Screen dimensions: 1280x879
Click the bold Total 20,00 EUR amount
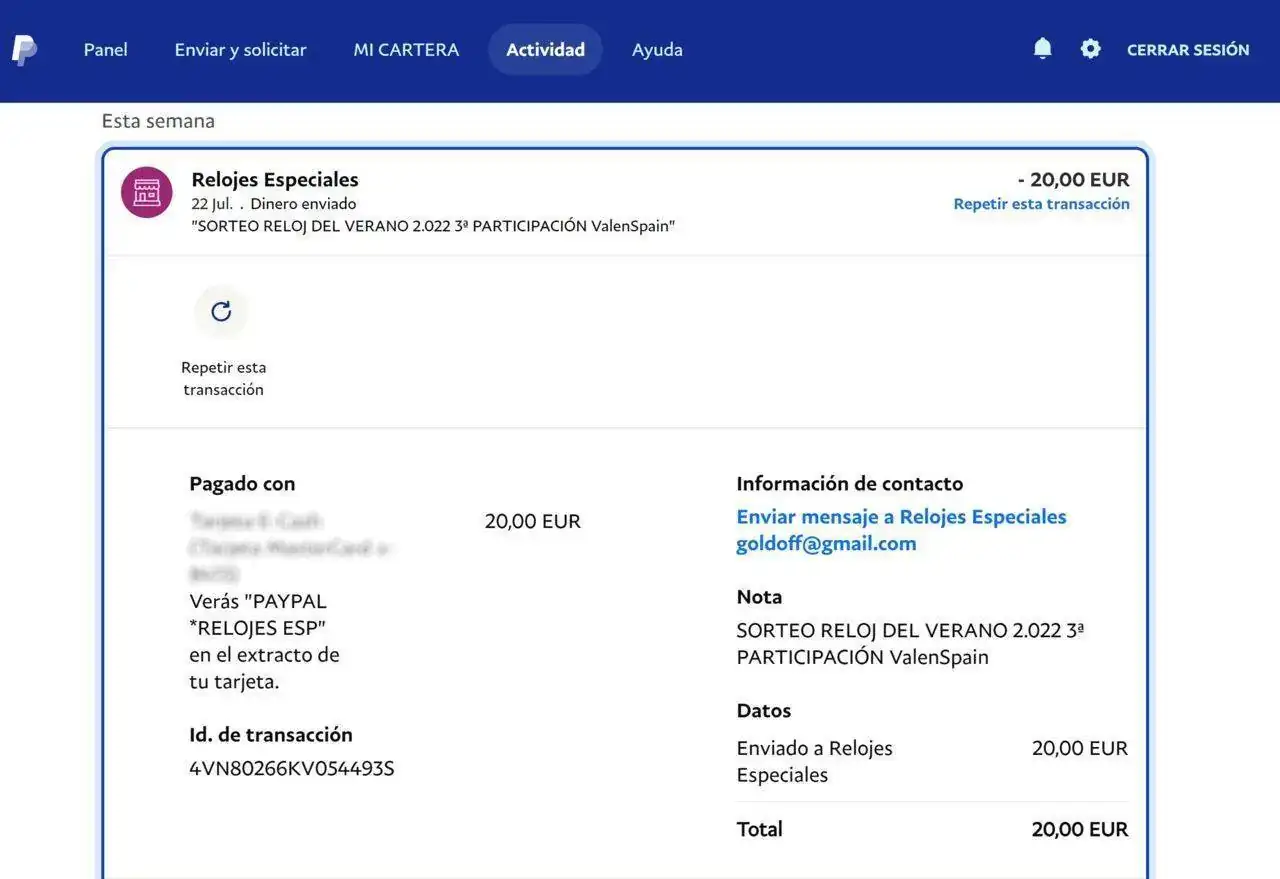coord(1080,829)
